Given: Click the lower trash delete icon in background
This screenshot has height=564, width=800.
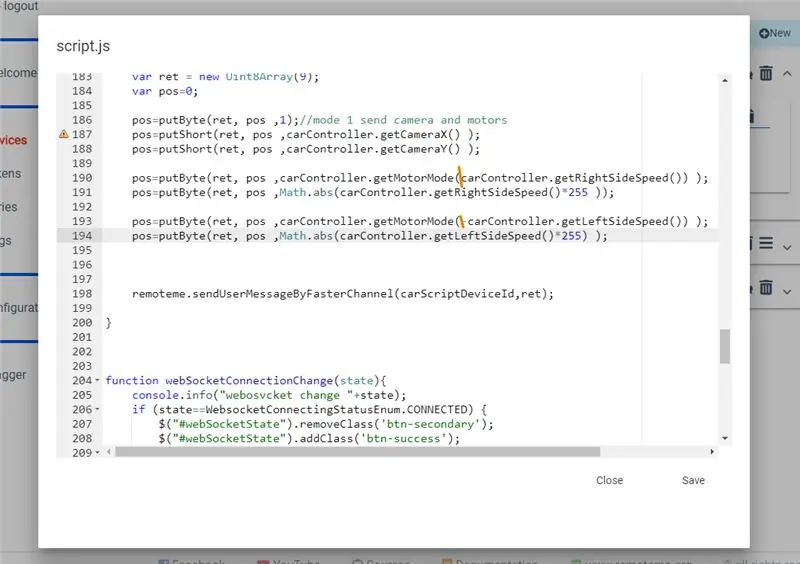Looking at the screenshot, I should click(x=766, y=288).
